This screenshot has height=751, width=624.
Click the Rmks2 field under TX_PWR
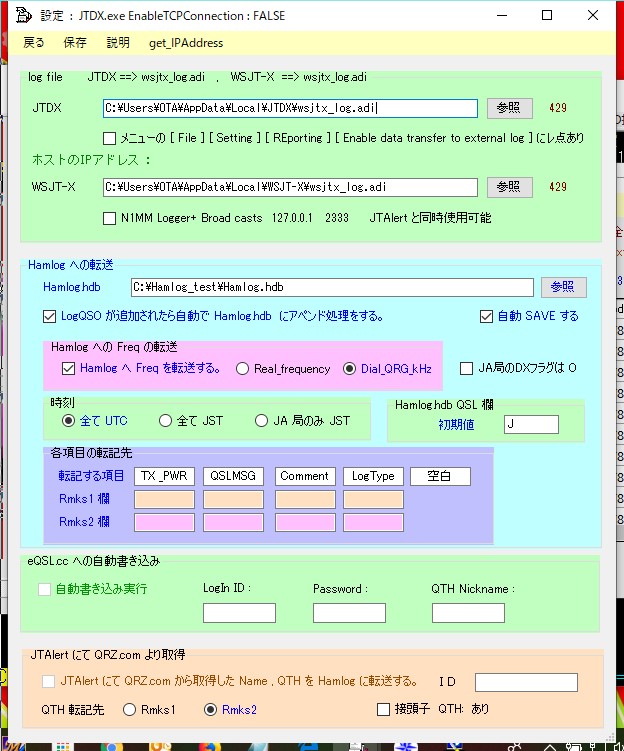[x=164, y=522]
